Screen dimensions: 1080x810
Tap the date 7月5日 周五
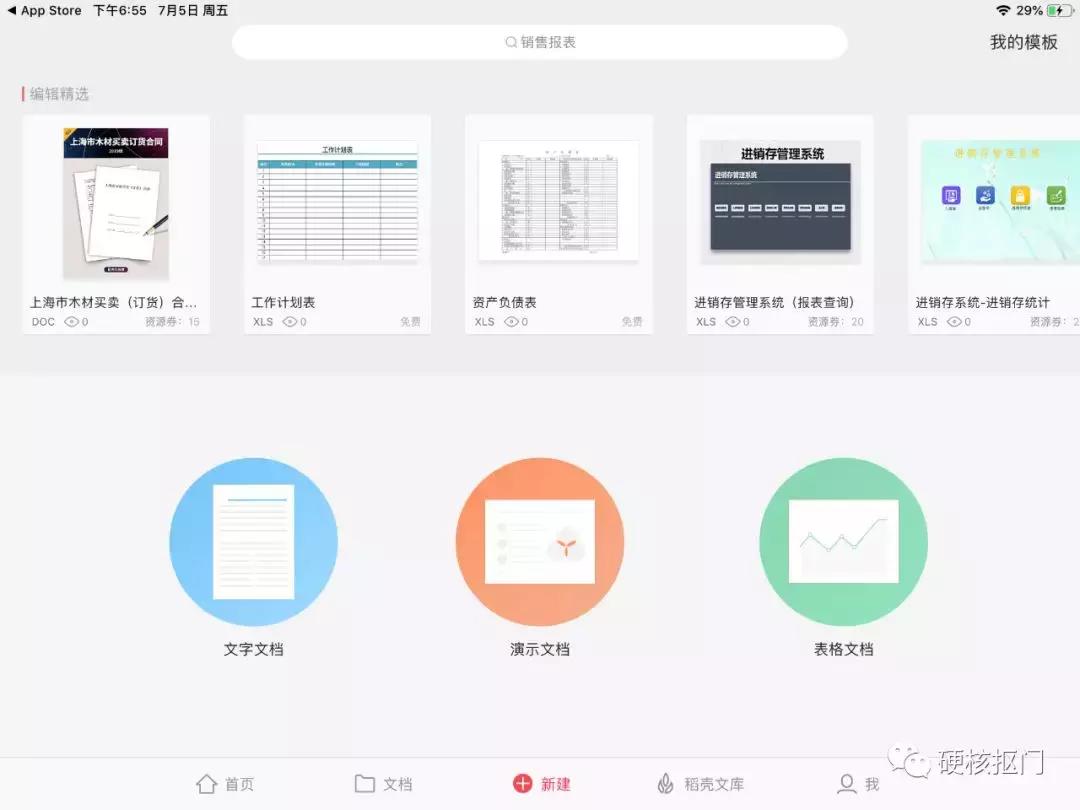[x=193, y=10]
